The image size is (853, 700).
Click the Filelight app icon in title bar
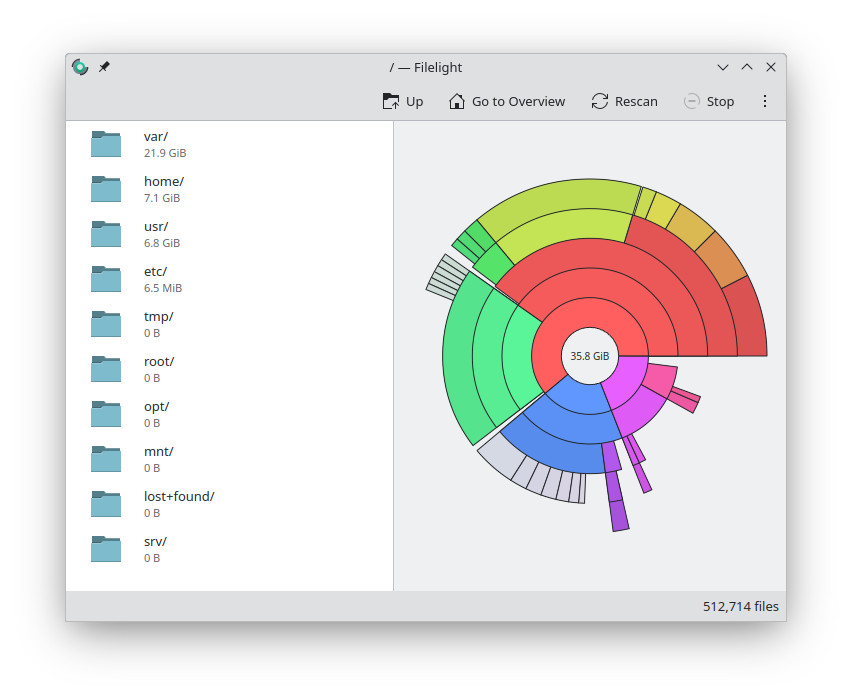80,67
